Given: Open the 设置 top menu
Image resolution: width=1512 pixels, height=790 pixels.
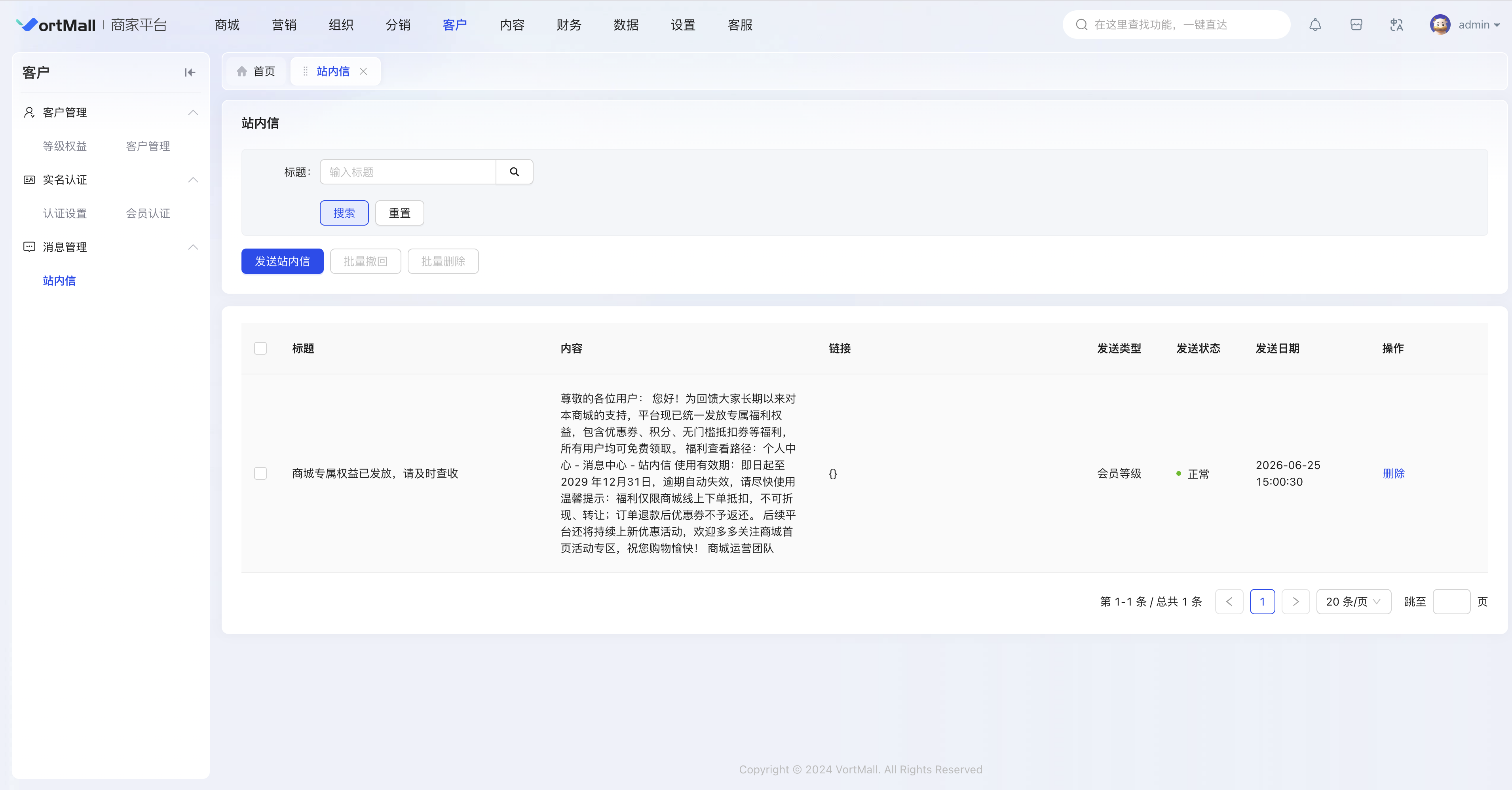Looking at the screenshot, I should coord(683,25).
